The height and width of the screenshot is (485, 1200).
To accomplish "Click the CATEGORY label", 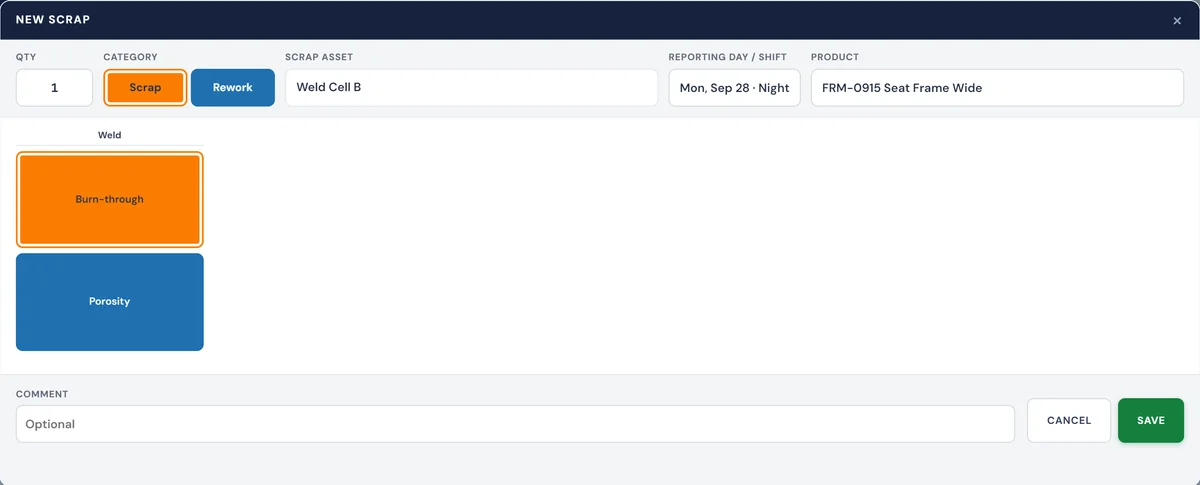I will click(x=130, y=57).
